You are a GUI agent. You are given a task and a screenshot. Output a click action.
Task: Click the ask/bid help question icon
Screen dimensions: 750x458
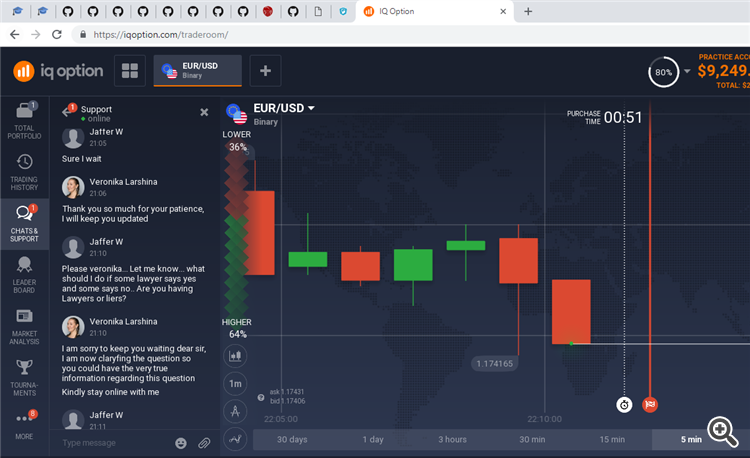[261, 397]
